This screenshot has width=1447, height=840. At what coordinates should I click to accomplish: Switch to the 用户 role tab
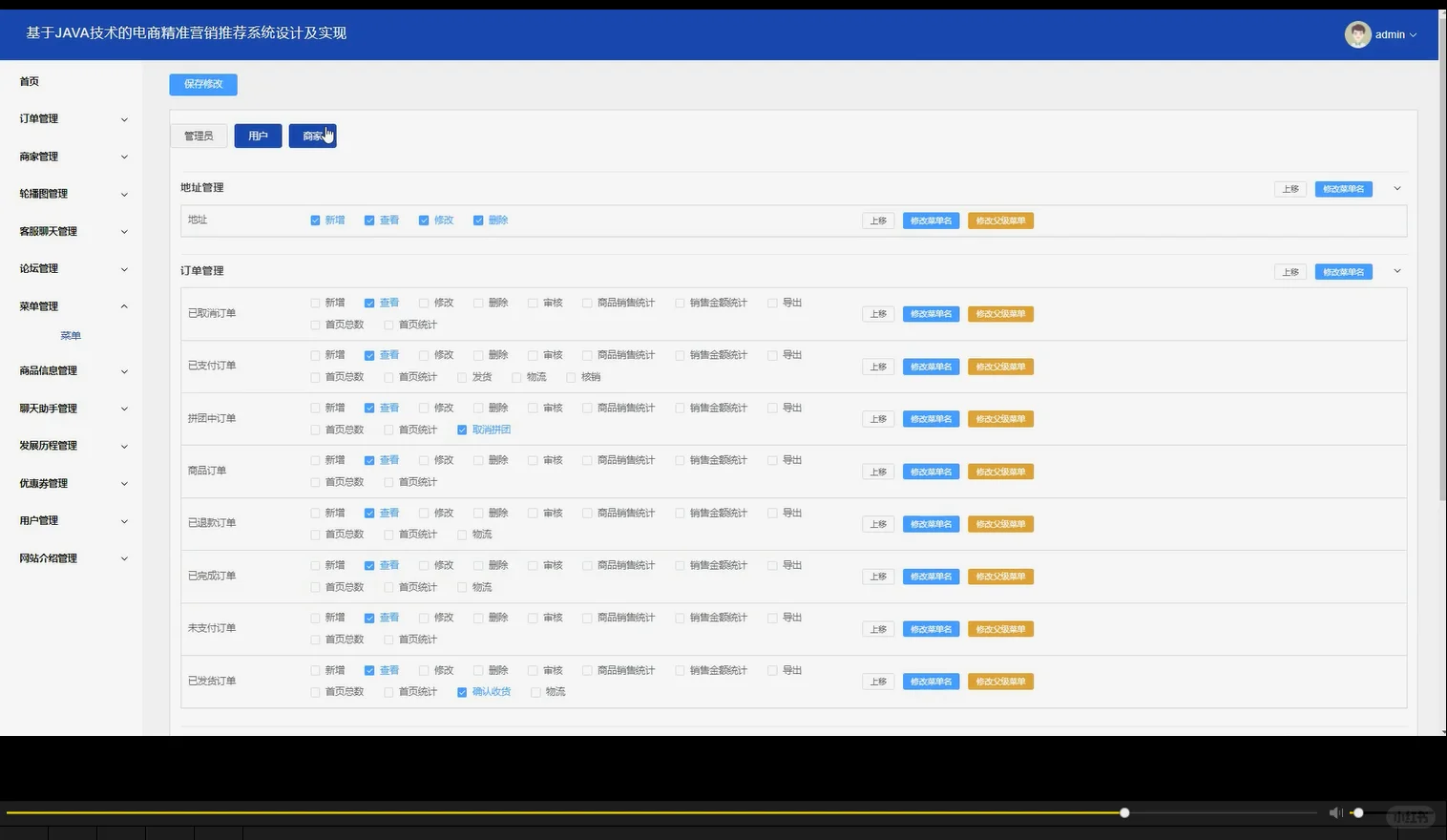258,136
